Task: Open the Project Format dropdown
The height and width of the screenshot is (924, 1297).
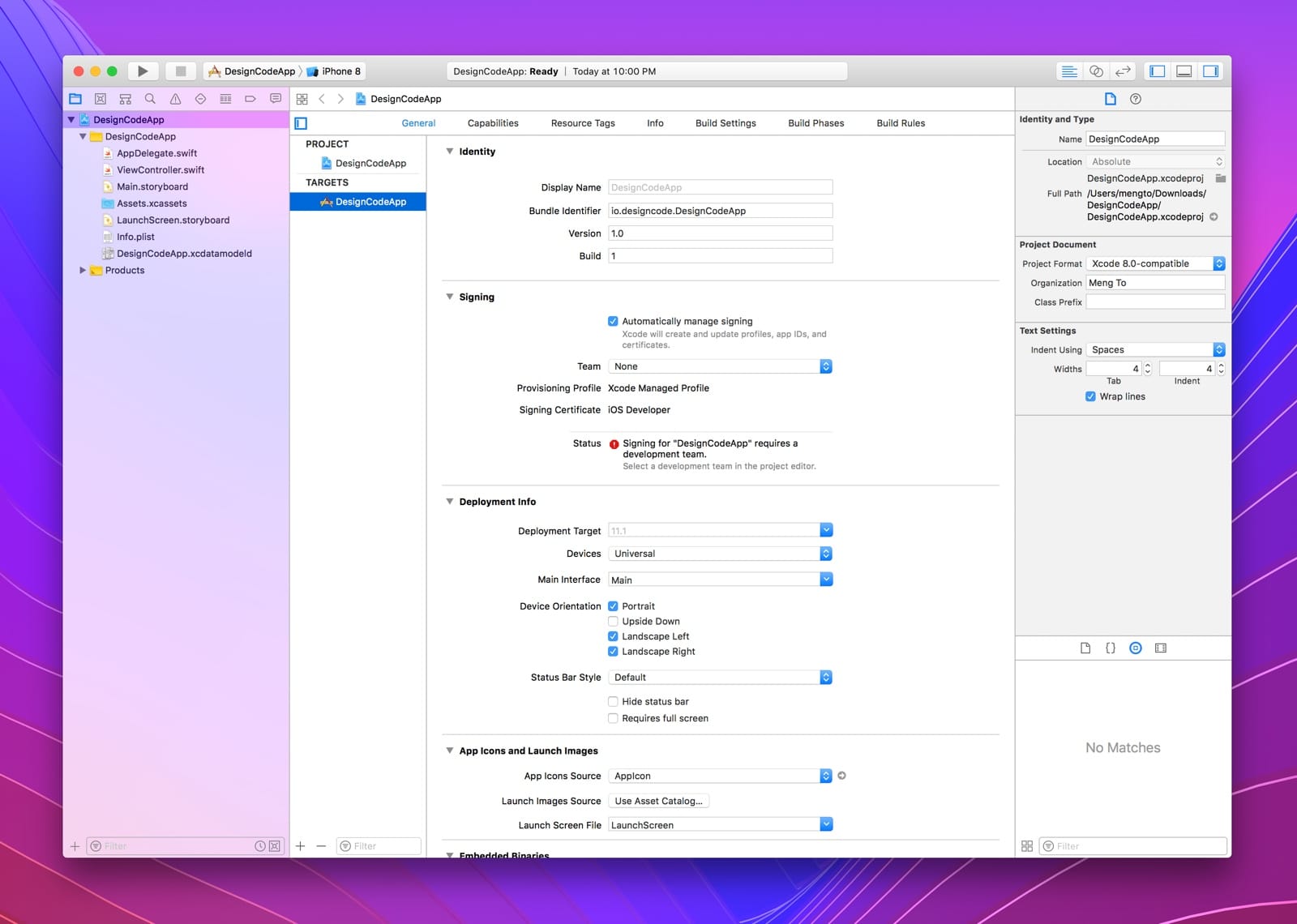Action: tap(1155, 263)
